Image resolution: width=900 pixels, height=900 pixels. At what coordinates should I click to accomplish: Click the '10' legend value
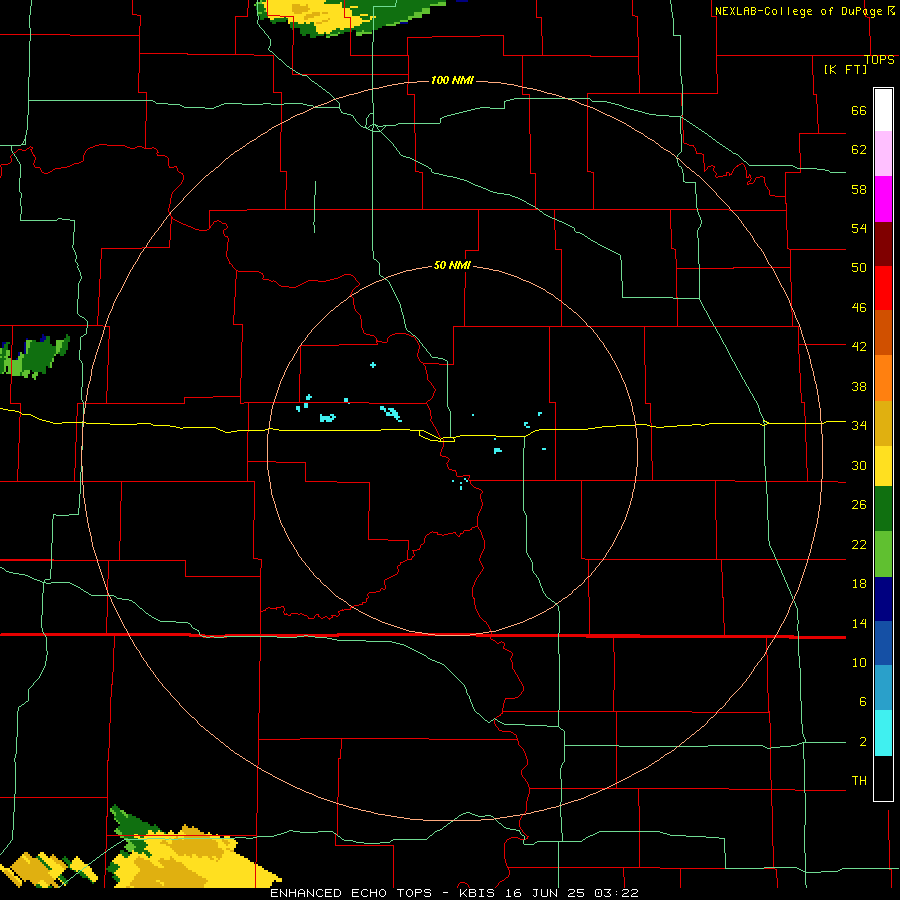[859, 663]
